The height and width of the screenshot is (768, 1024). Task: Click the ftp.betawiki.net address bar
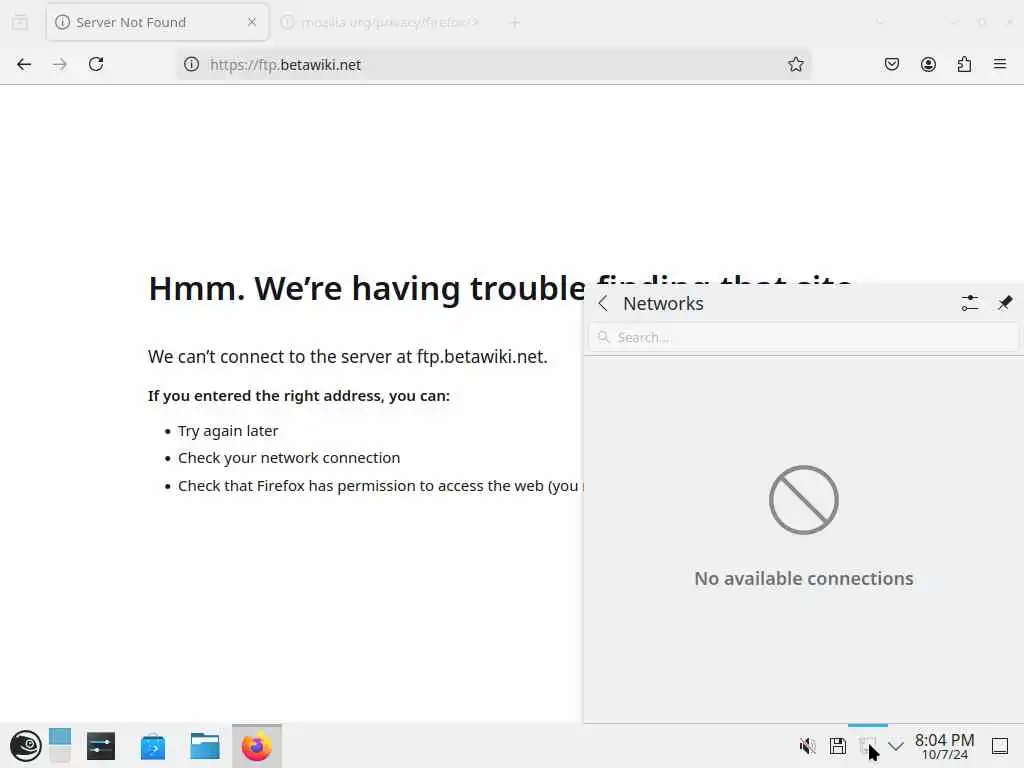(493, 64)
